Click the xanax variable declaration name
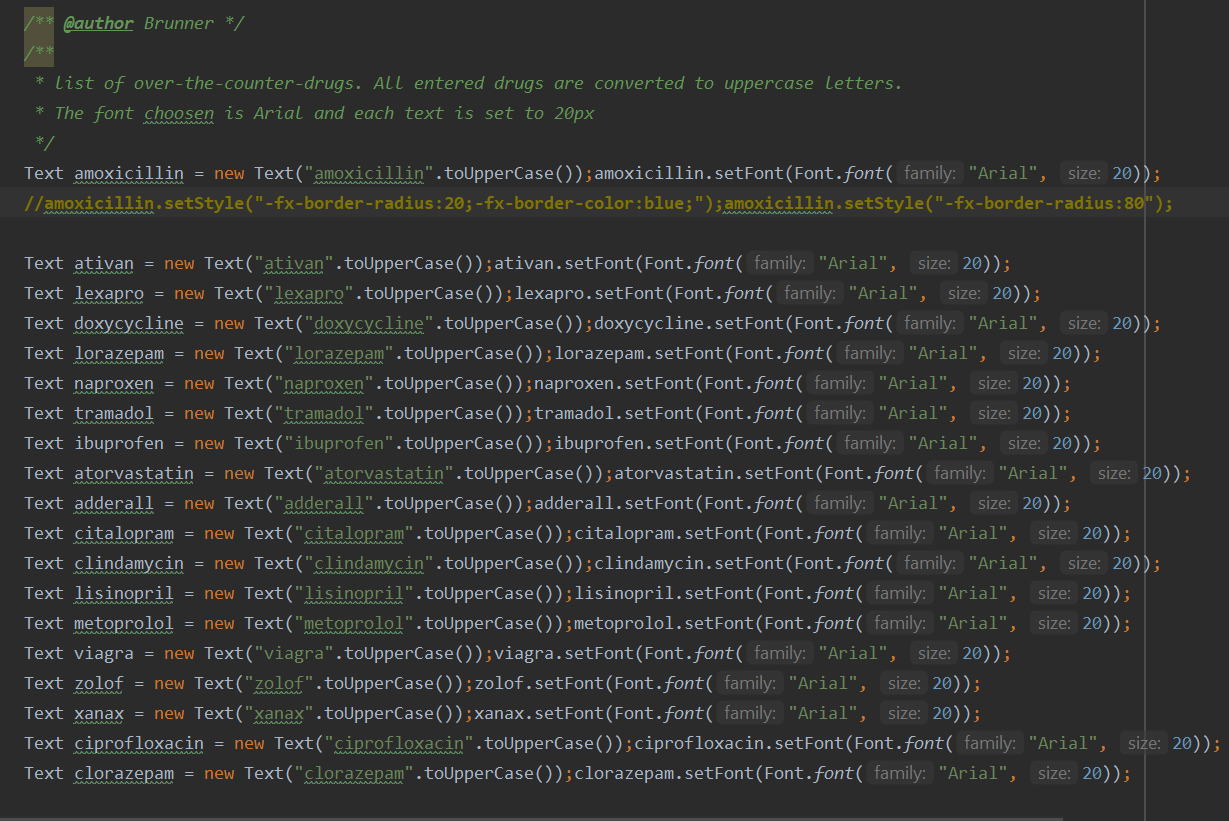 tap(99, 713)
